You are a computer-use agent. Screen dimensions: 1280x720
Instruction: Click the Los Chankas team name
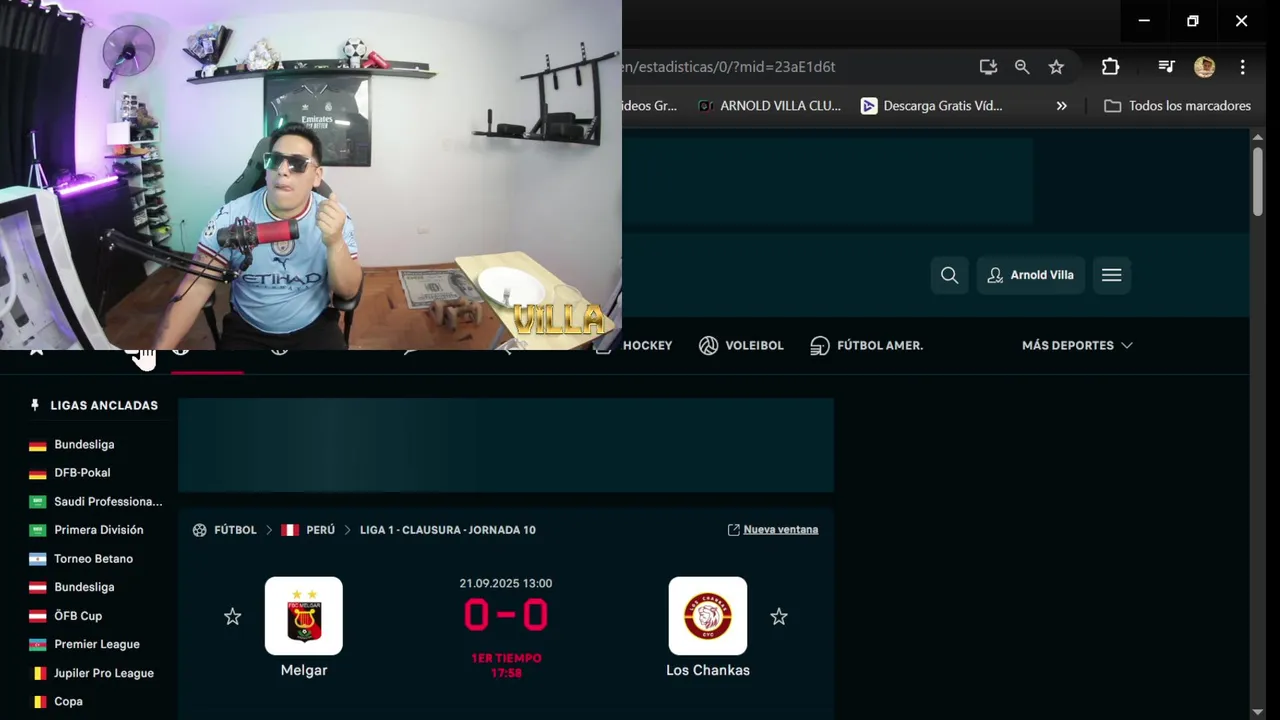[708, 670]
